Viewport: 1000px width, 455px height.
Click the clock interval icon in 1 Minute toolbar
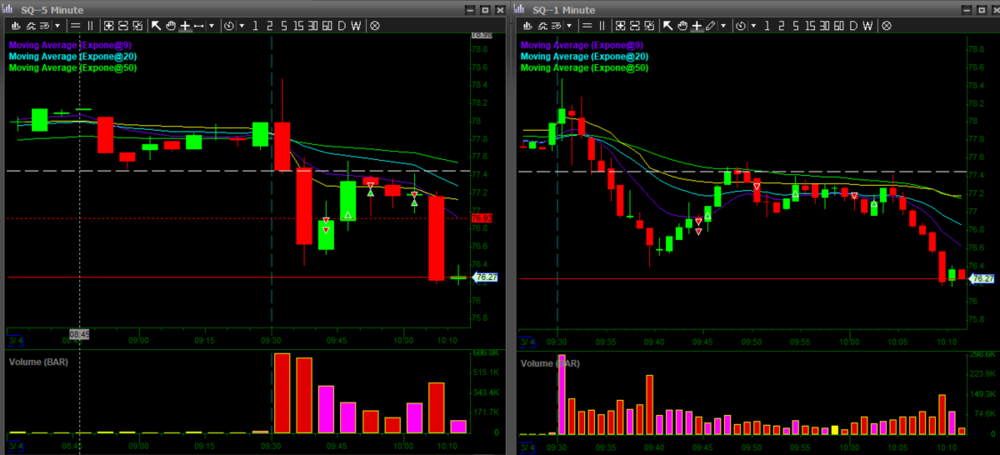743,25
